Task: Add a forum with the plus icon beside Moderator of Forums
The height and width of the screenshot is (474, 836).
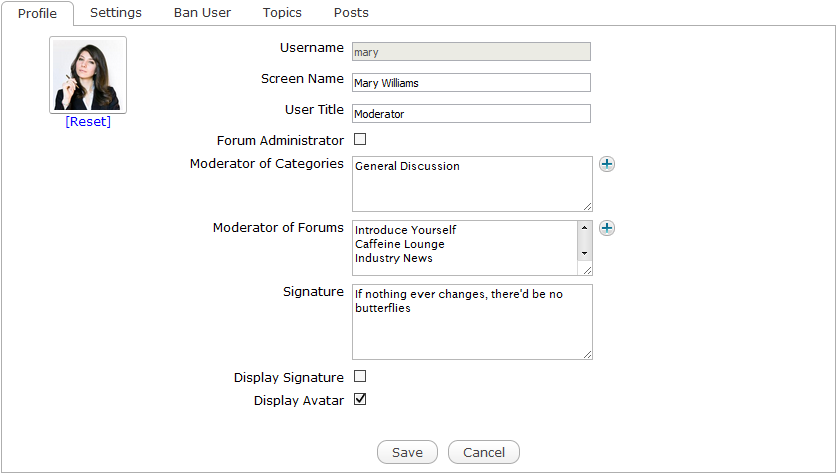Action: [x=607, y=228]
